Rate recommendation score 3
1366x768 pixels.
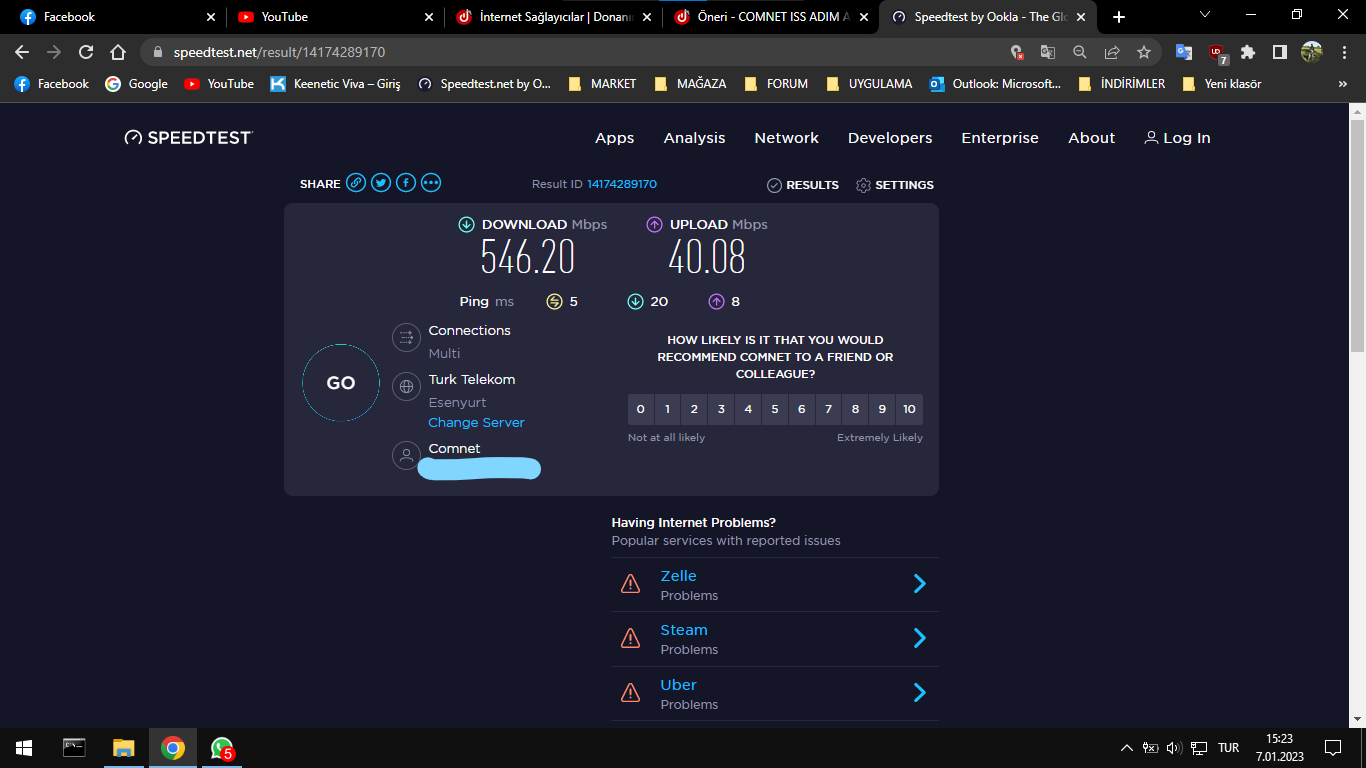pyautogui.click(x=721, y=409)
